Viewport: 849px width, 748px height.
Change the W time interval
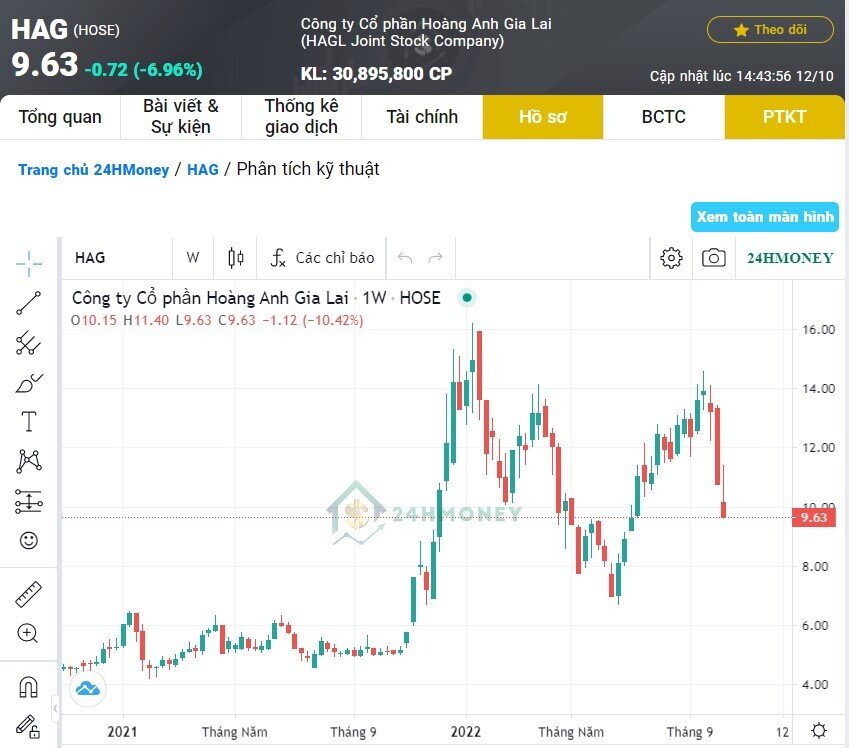click(193, 258)
